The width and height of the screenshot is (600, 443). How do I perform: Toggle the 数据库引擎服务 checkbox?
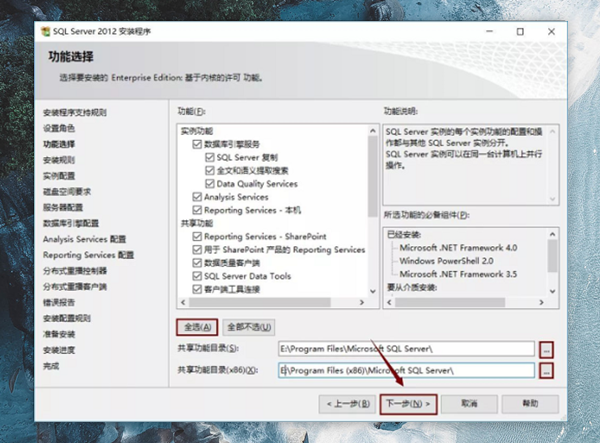(x=197, y=144)
